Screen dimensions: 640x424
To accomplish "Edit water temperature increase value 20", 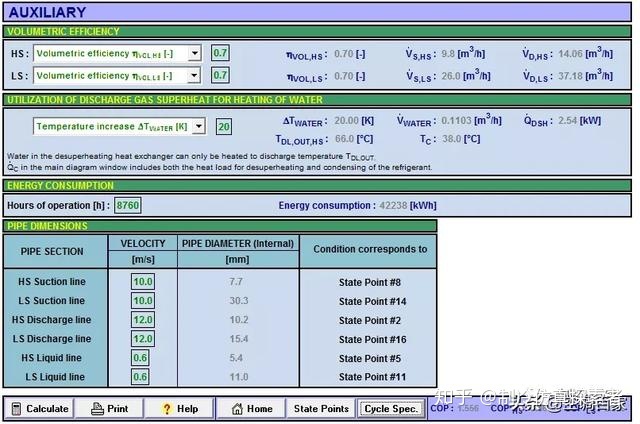I will tap(224, 127).
